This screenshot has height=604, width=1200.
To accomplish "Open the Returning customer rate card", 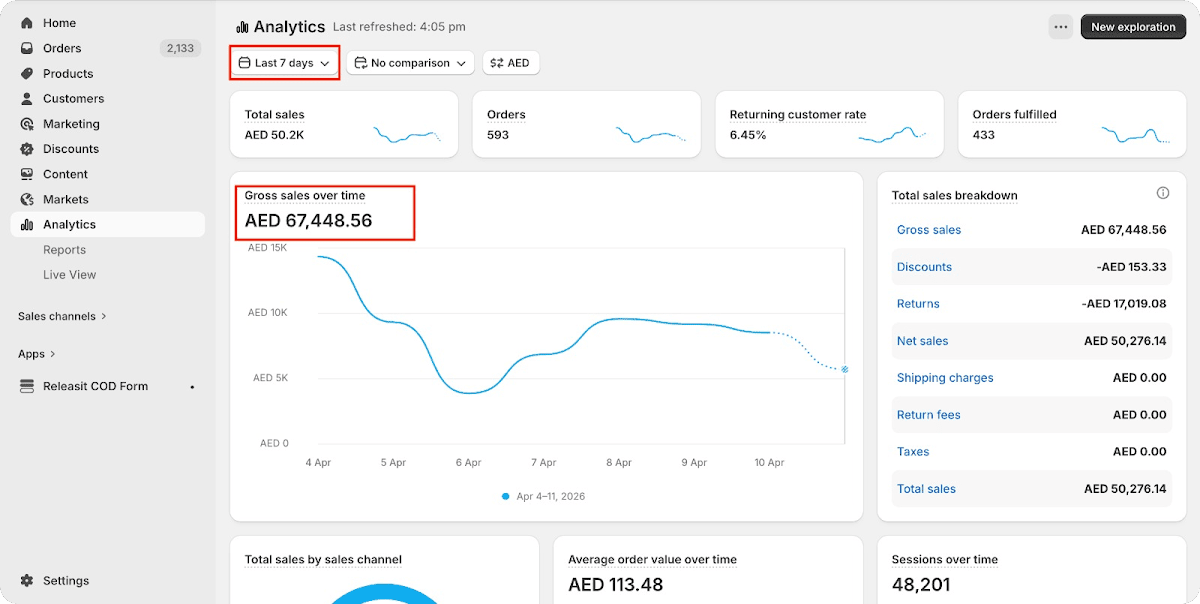I will 829,125.
